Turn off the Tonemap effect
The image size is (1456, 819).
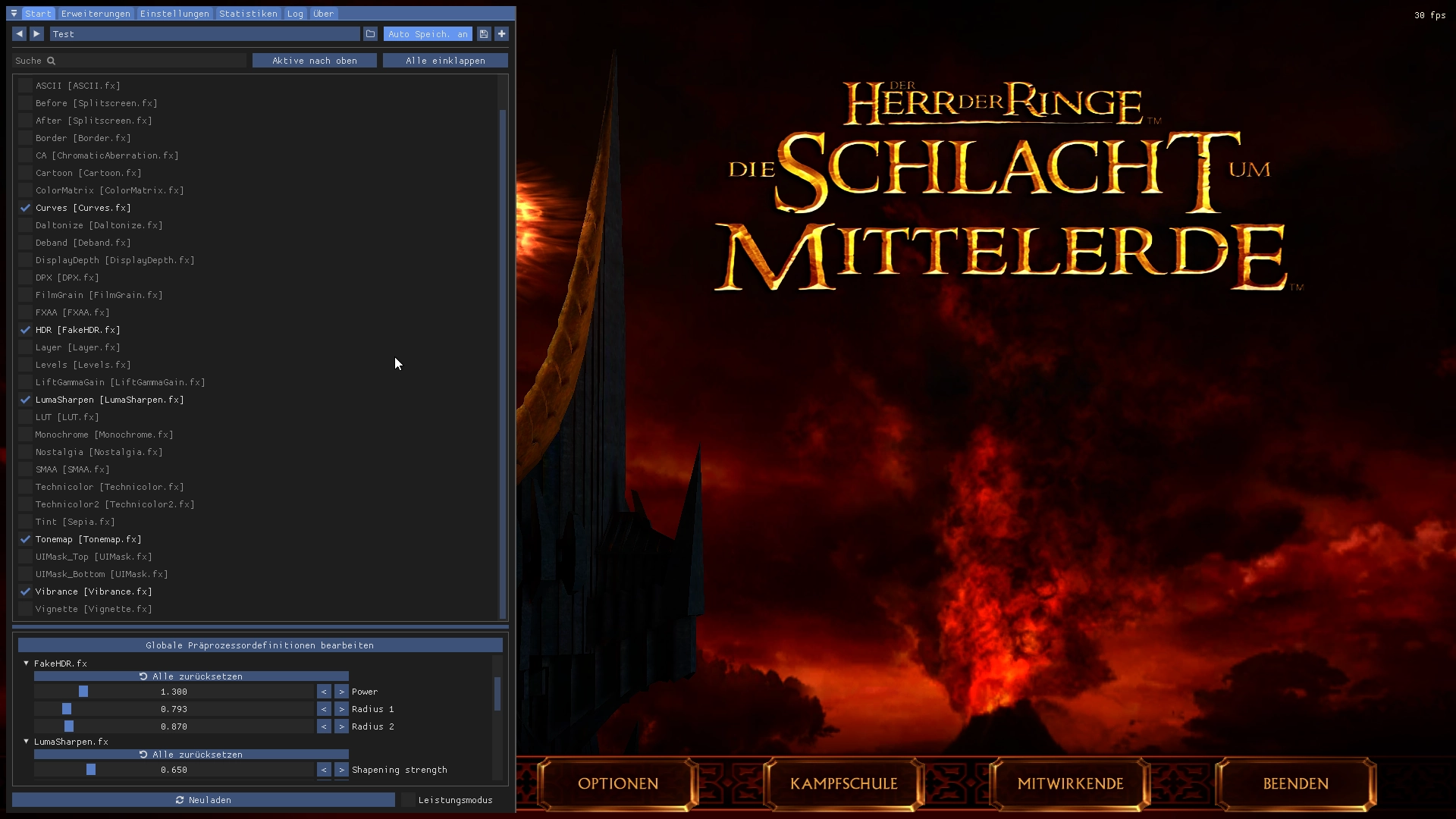26,539
